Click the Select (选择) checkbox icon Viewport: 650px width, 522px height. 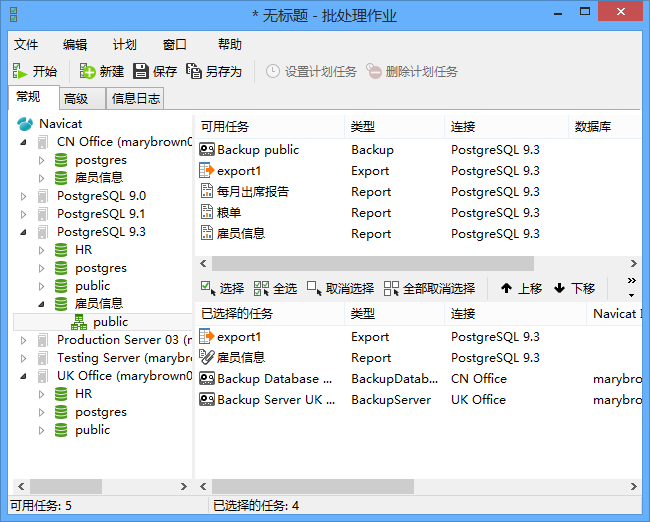click(208, 288)
